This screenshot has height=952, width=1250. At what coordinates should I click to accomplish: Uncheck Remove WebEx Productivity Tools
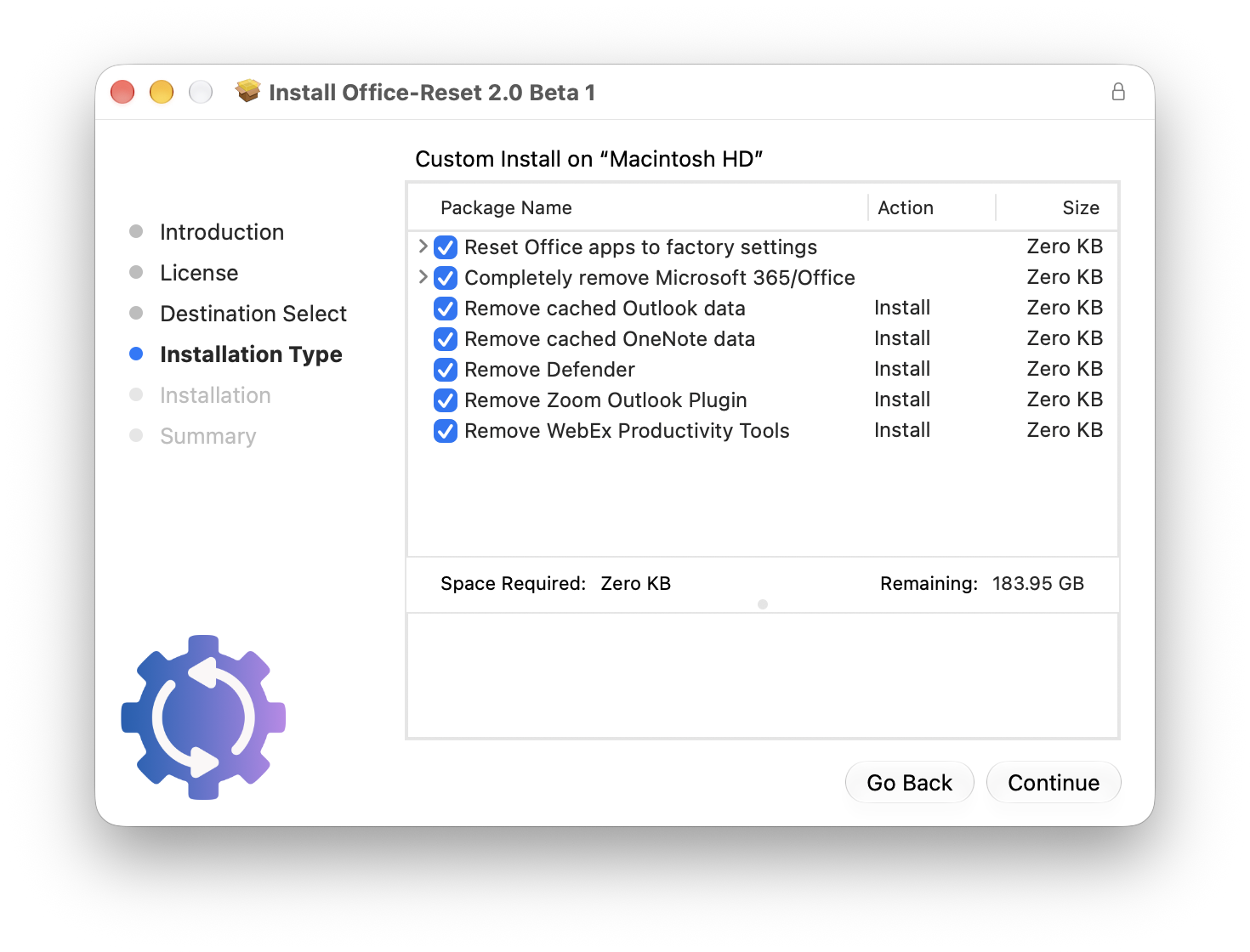446,431
